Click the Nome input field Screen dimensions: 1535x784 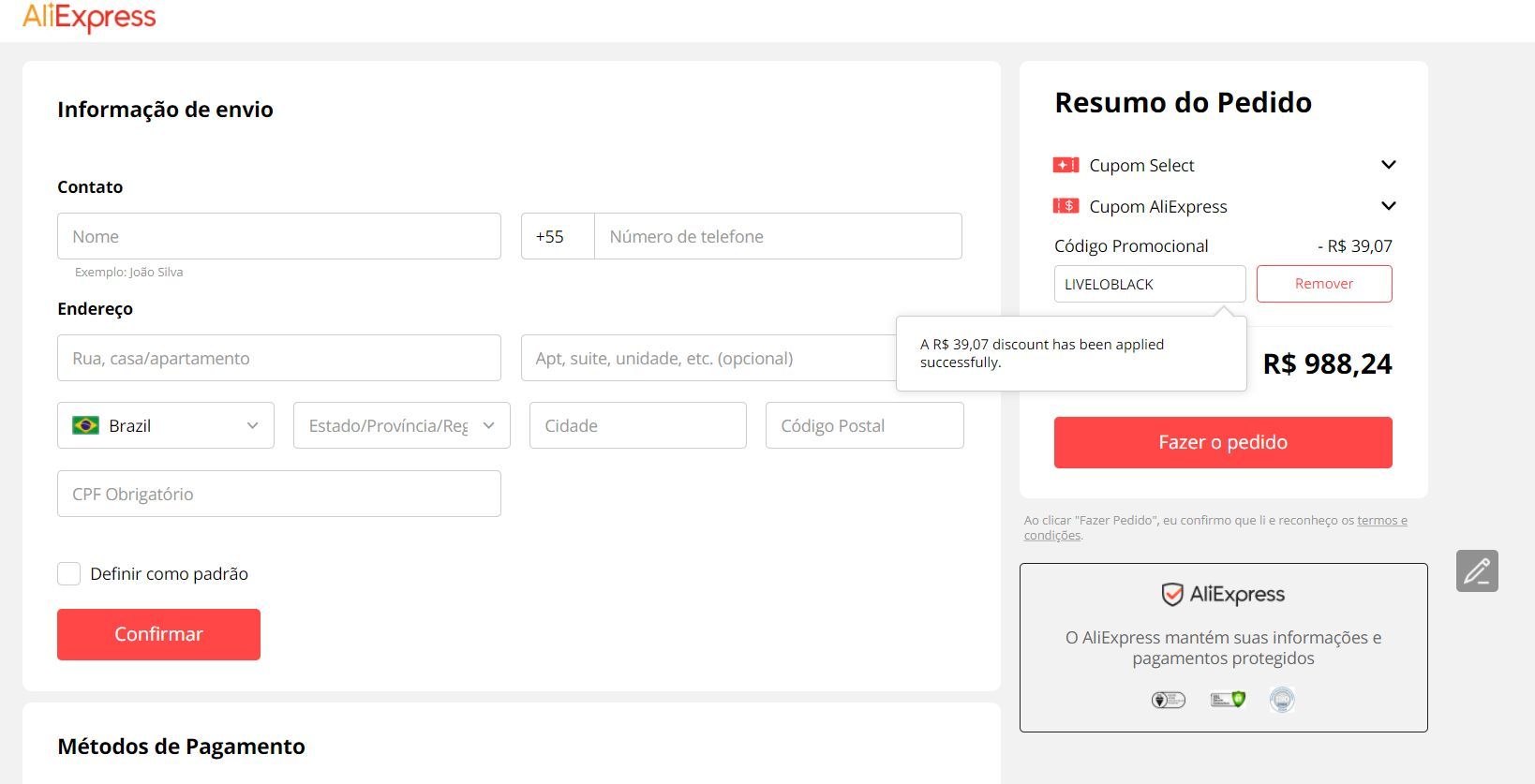(x=279, y=236)
